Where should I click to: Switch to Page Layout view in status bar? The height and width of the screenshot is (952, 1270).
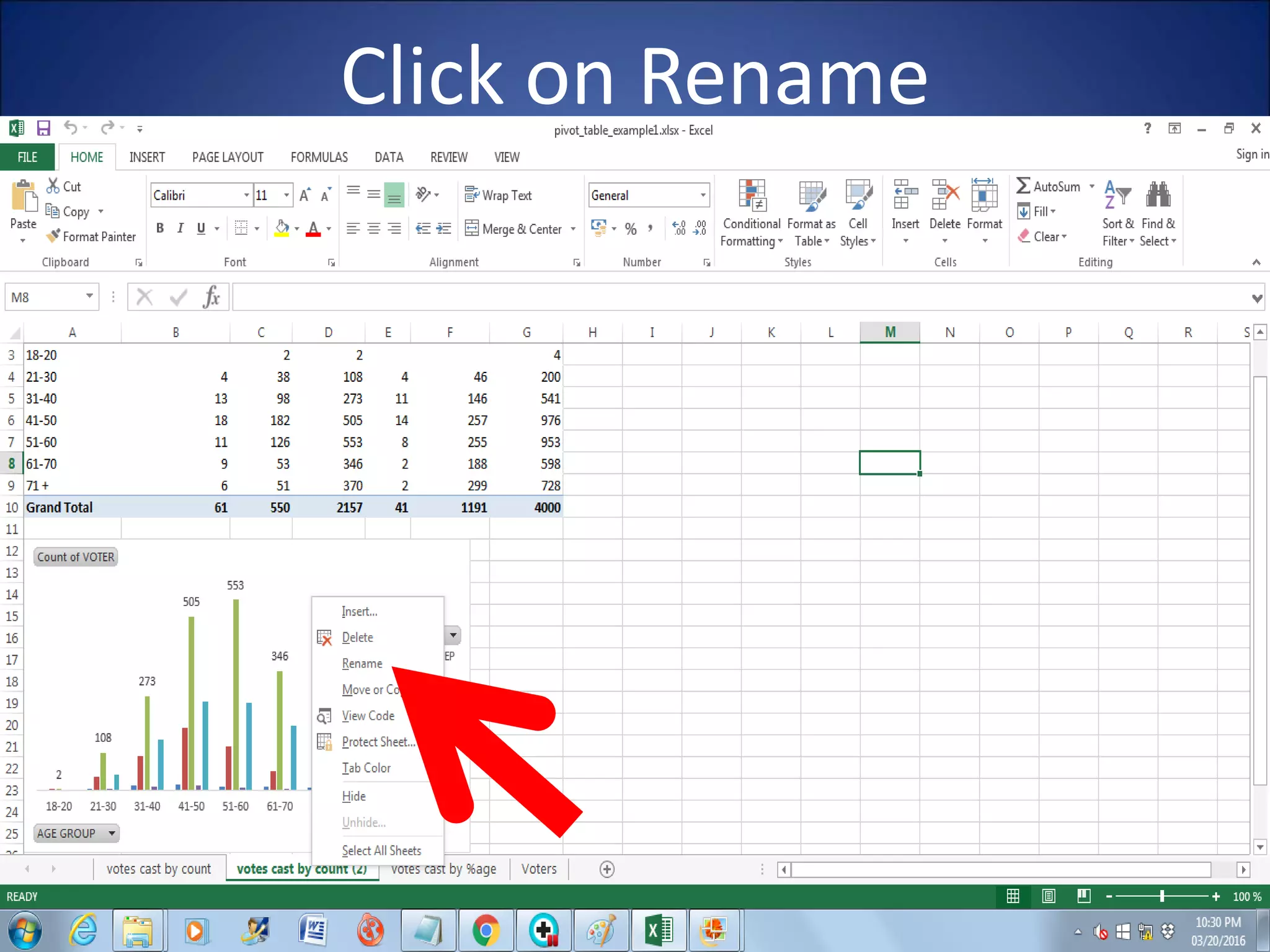[x=1049, y=896]
